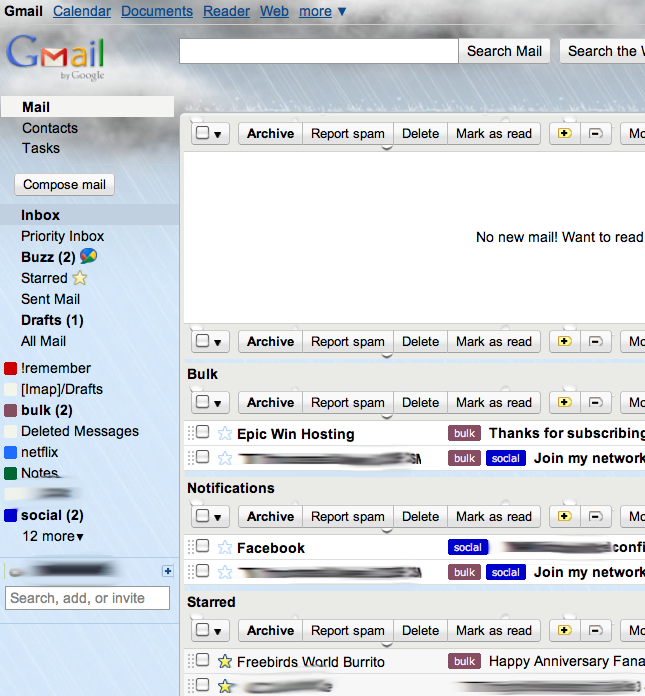Tick select-all checkbox in Notifications toolbar

[202, 516]
